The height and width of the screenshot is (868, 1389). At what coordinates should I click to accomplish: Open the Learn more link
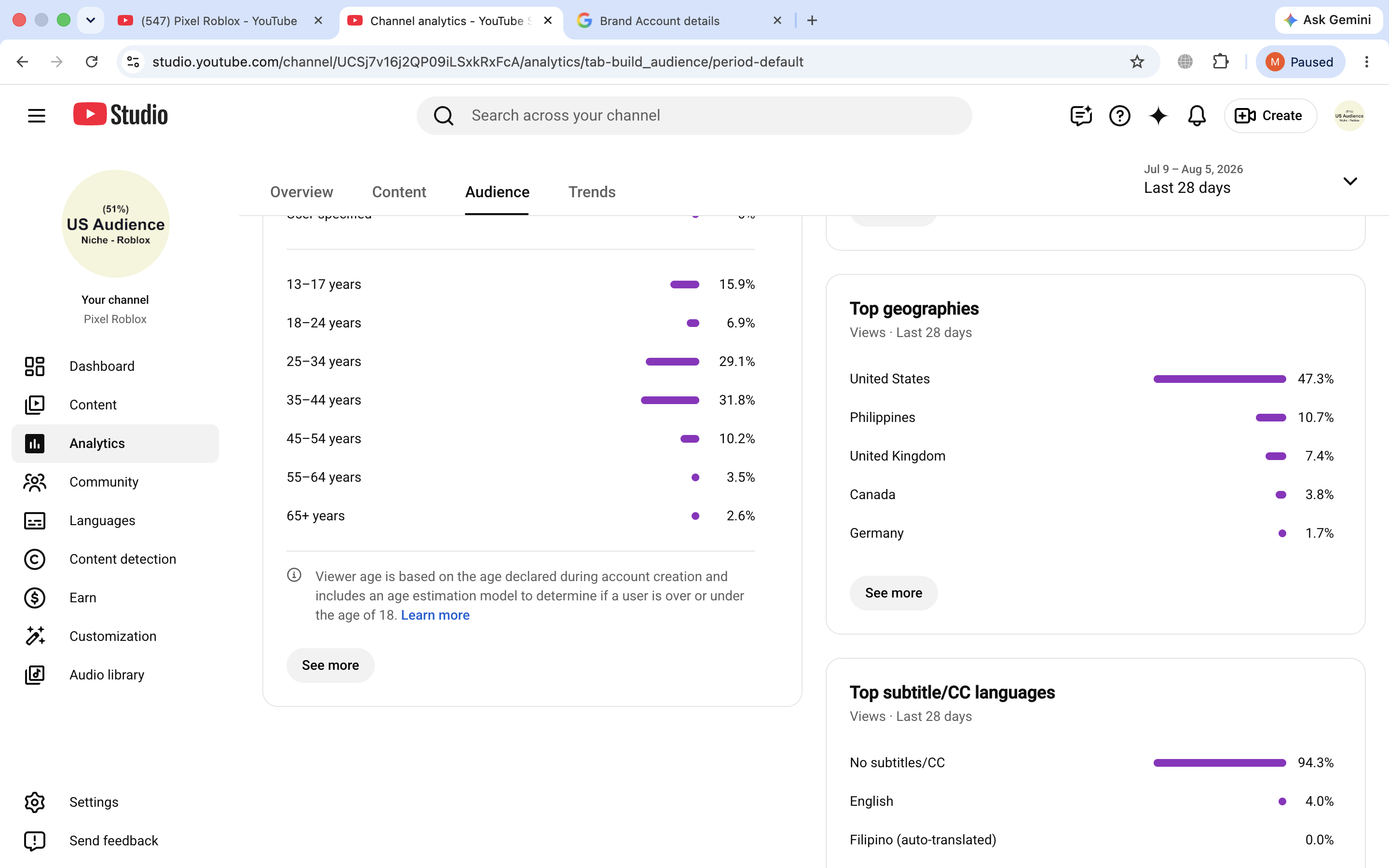click(x=435, y=615)
